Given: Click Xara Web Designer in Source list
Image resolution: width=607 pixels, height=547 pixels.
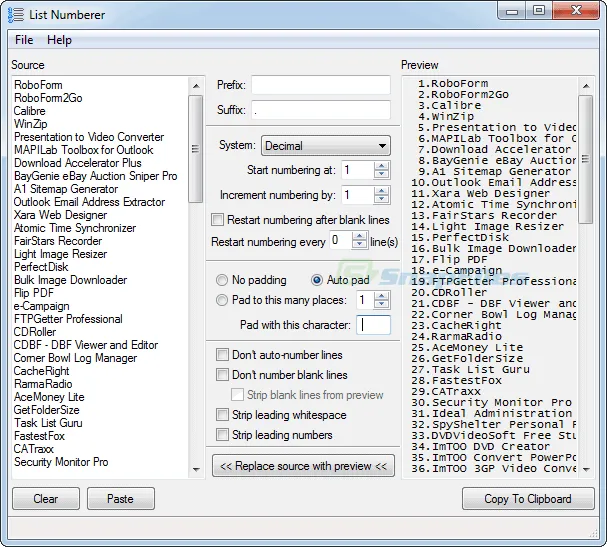Looking at the screenshot, I should [60, 215].
